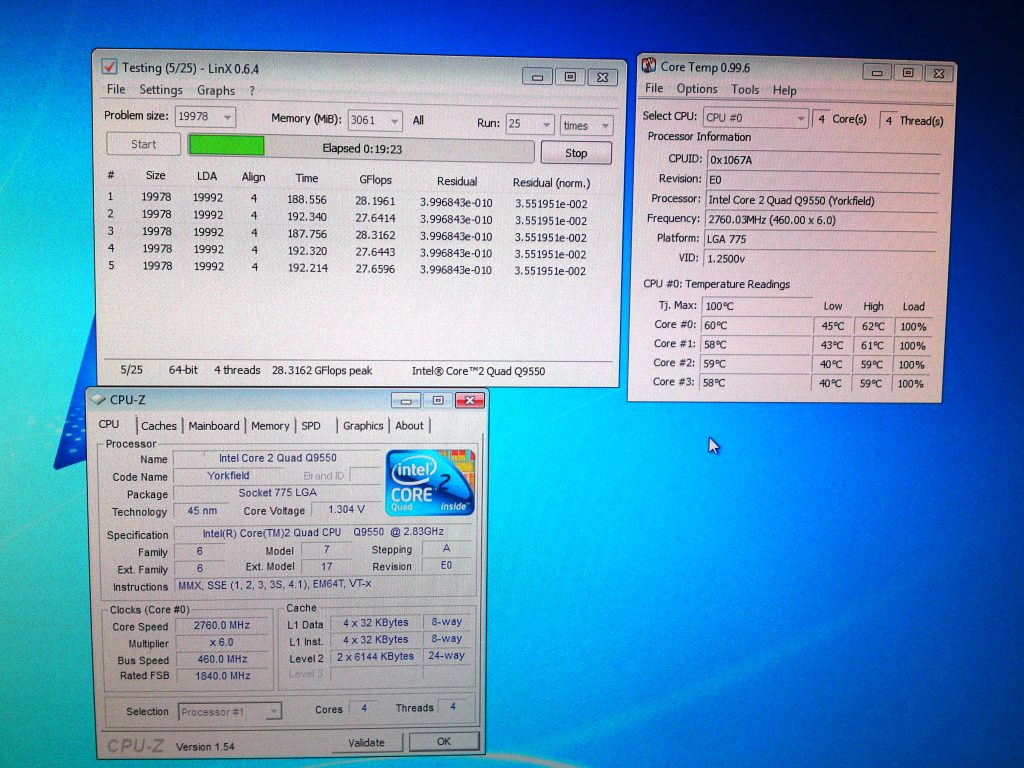The height and width of the screenshot is (768, 1024).
Task: Open the LinX question mark help menu
Action: pyautogui.click(x=251, y=91)
